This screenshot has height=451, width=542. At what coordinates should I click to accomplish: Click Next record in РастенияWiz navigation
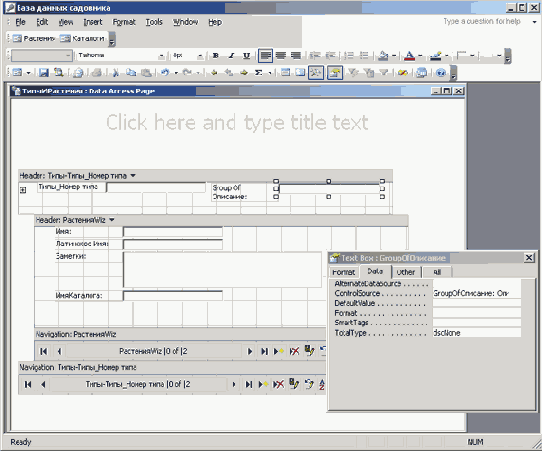tap(250, 351)
